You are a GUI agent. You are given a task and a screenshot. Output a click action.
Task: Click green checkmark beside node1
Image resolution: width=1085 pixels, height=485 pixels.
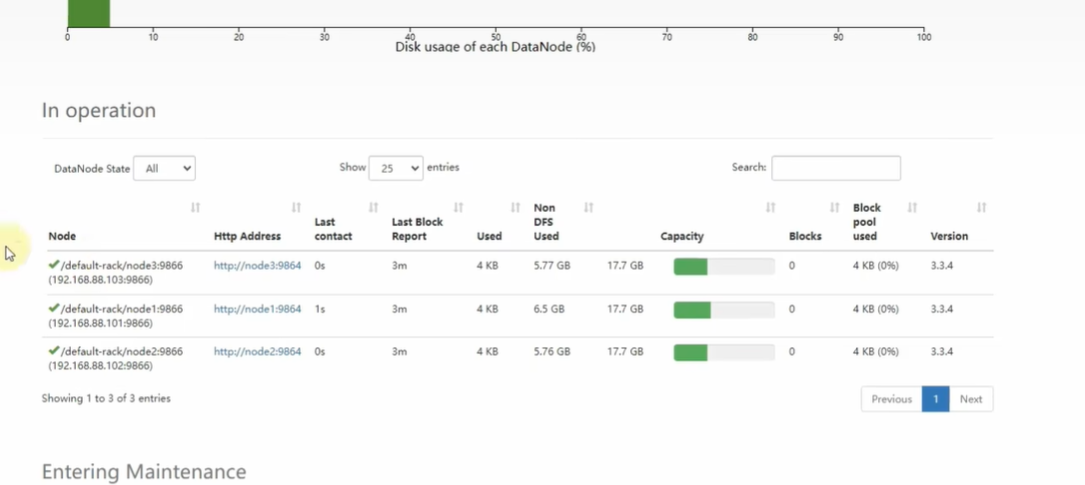click(x=53, y=308)
